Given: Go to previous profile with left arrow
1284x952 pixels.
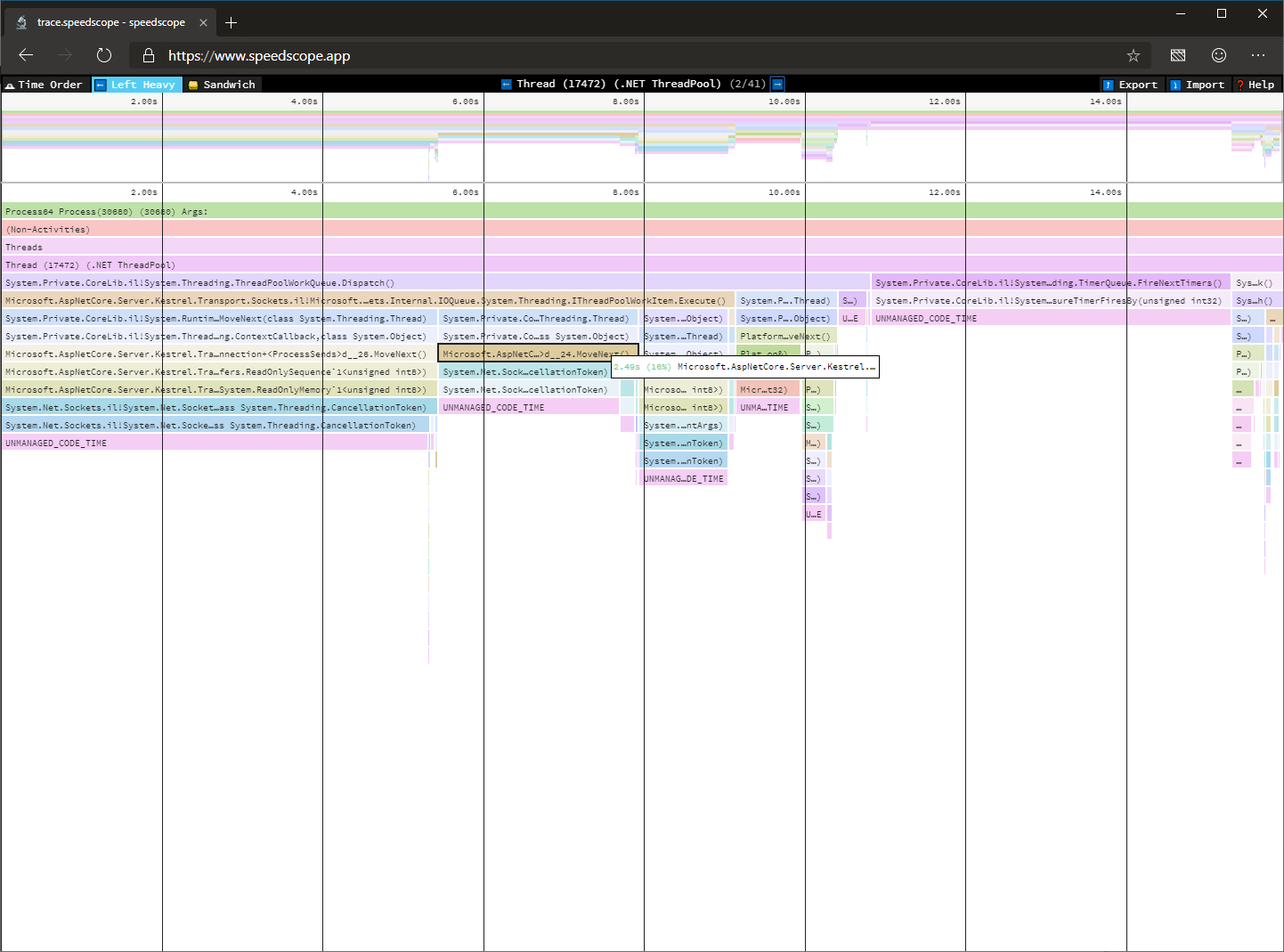Looking at the screenshot, I should 506,84.
